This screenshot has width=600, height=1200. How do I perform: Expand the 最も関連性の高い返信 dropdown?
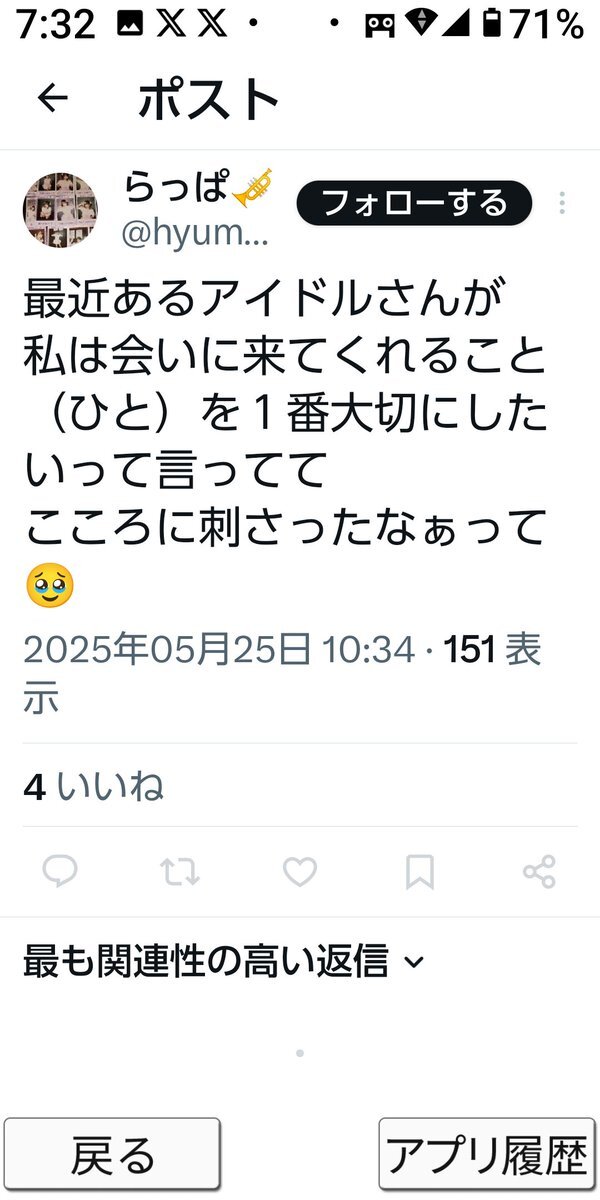click(224, 962)
